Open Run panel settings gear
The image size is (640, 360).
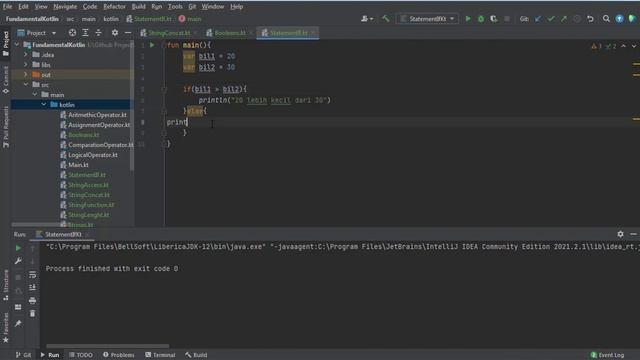[x=620, y=234]
